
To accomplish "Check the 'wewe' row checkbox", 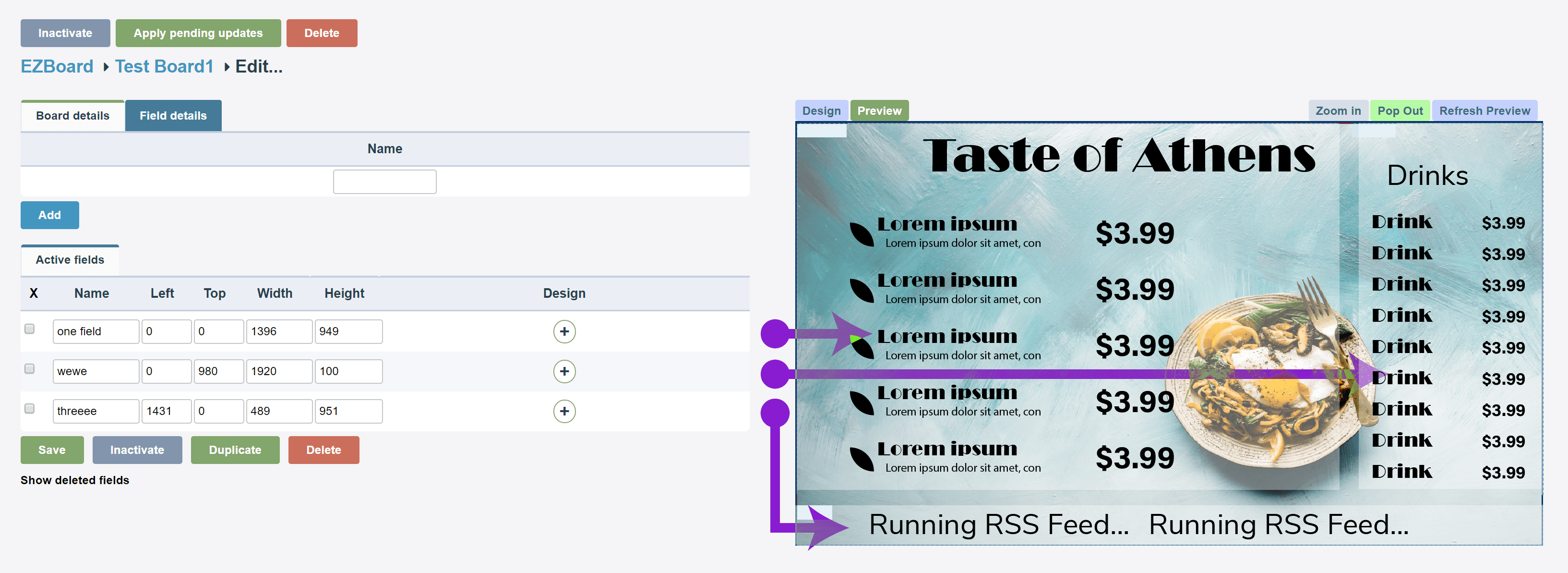I will (x=29, y=368).
